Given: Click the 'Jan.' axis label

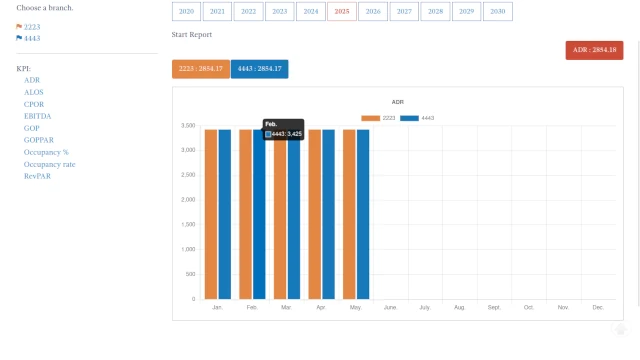Looking at the screenshot, I should click(218, 307).
